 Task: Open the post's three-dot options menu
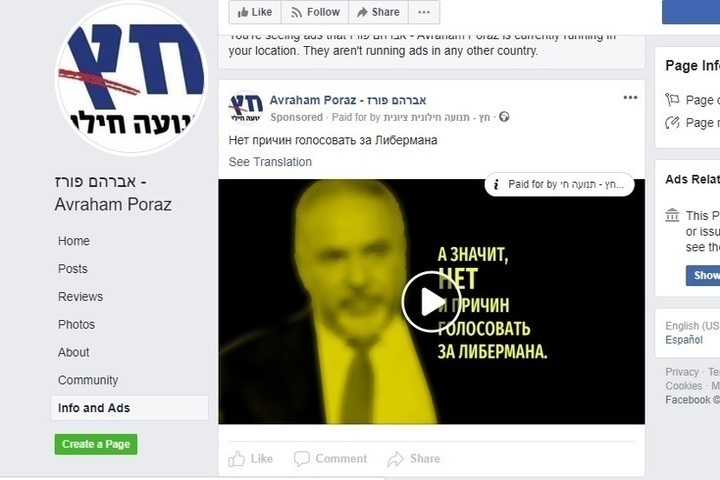[630, 97]
